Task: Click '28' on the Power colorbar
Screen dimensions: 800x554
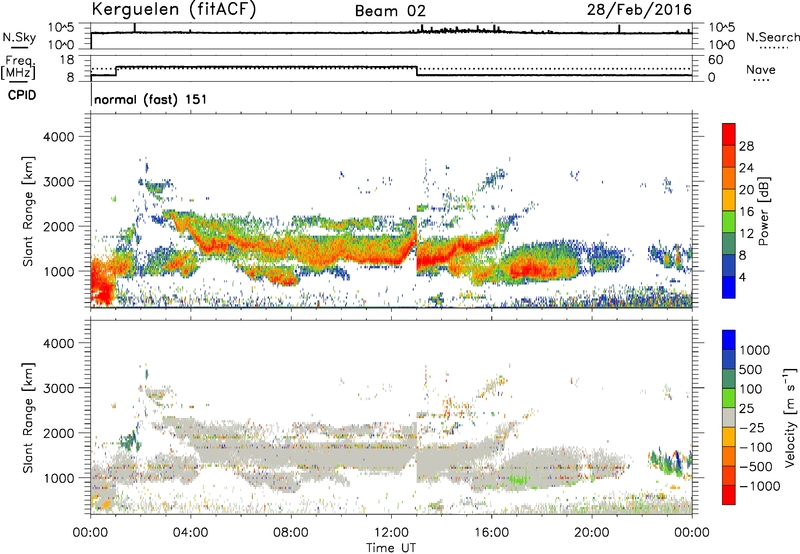Action: 746,146
